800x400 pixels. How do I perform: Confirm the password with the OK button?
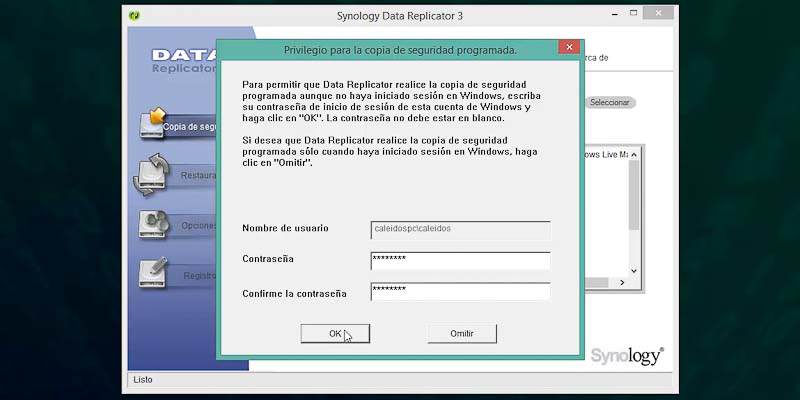coord(335,334)
